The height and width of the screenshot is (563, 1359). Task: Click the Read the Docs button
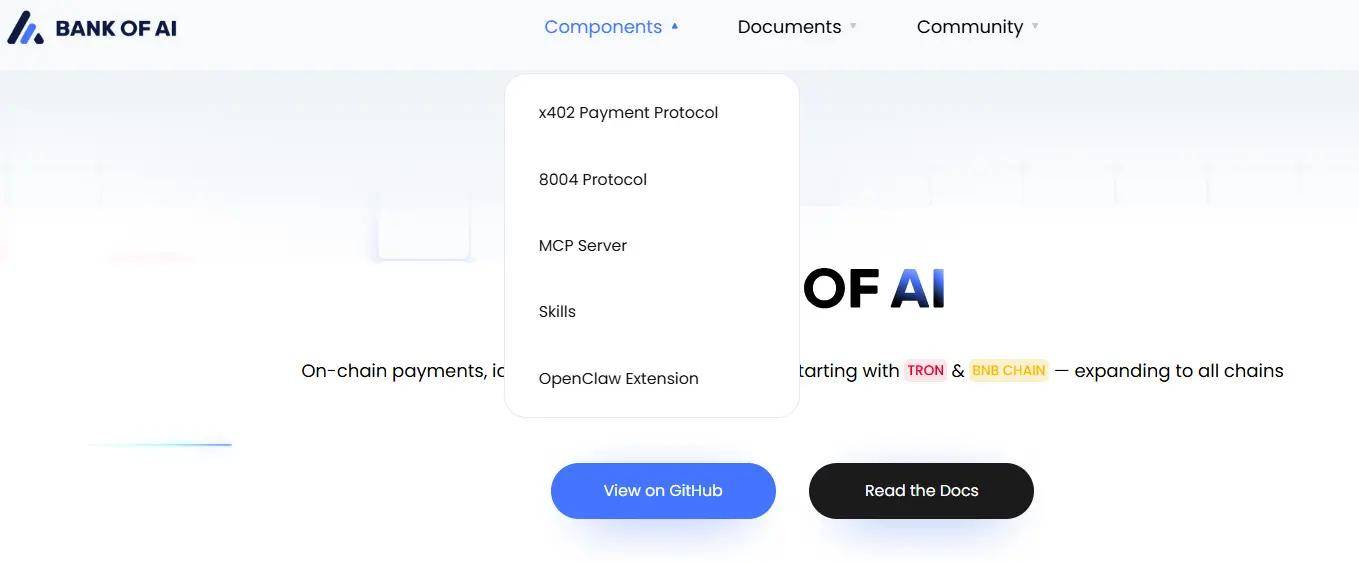pos(921,491)
